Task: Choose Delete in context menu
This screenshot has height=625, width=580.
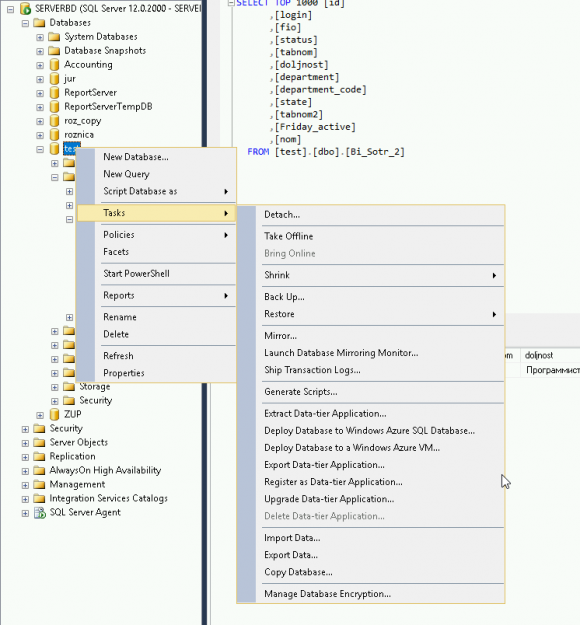Action: (156, 334)
